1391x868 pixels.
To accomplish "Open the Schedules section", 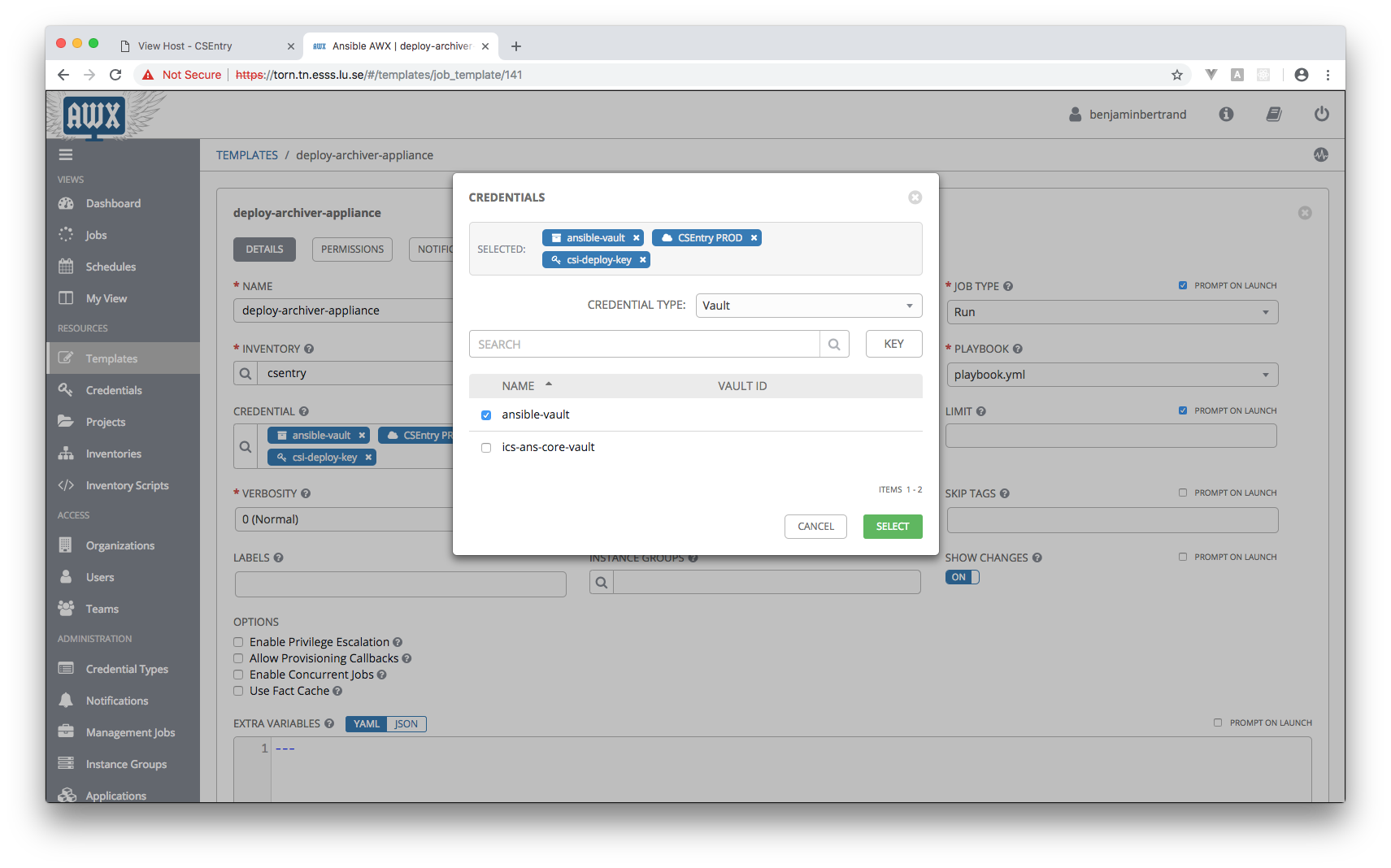I will [111, 266].
